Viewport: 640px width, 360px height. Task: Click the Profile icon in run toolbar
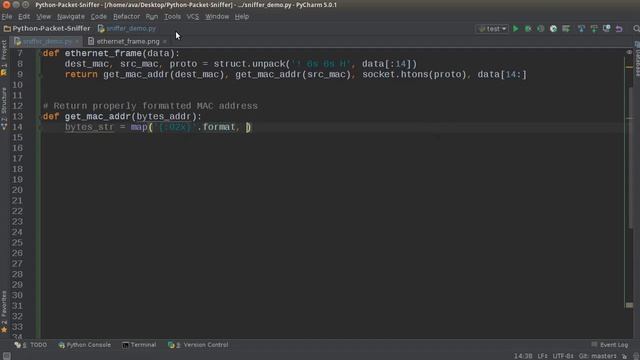(x=553, y=29)
